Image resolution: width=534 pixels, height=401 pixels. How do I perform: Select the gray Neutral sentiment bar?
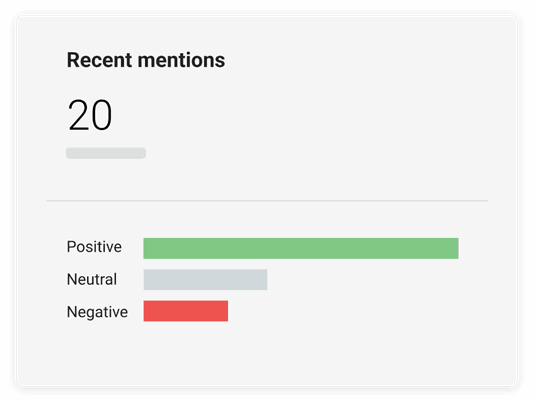pyautogui.click(x=205, y=279)
